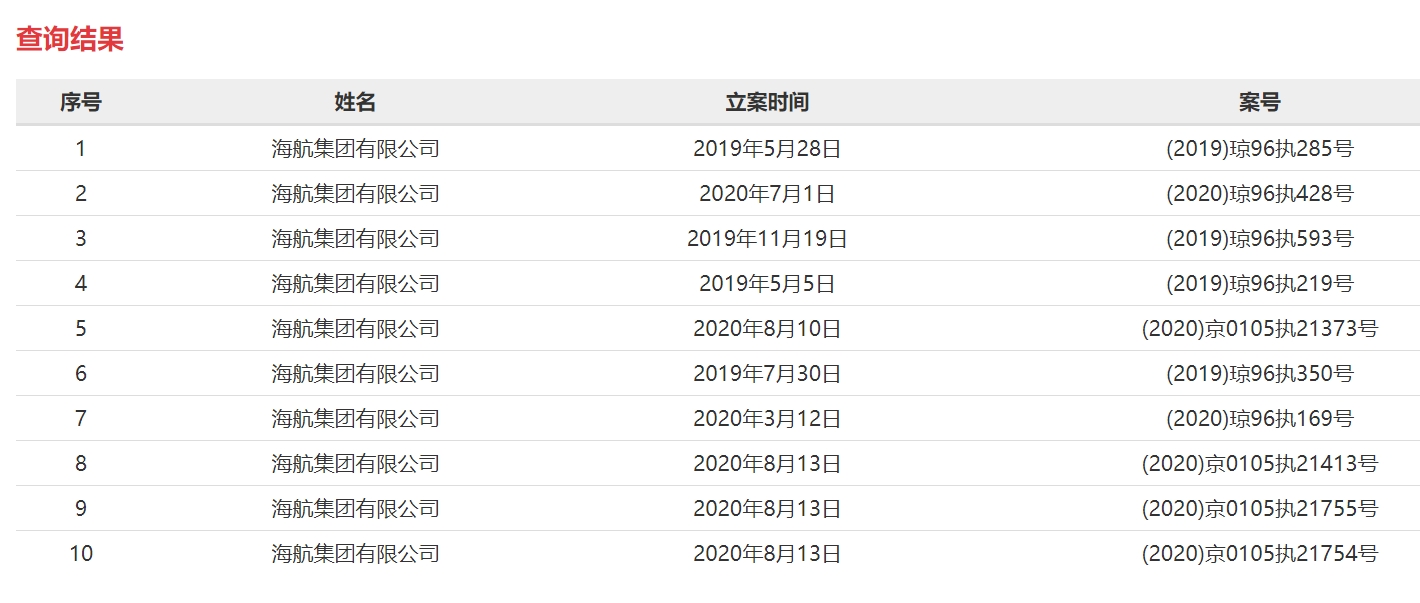Select 海航集团有限公司 in row 1
The width and height of the screenshot is (1420, 603).
[355, 149]
